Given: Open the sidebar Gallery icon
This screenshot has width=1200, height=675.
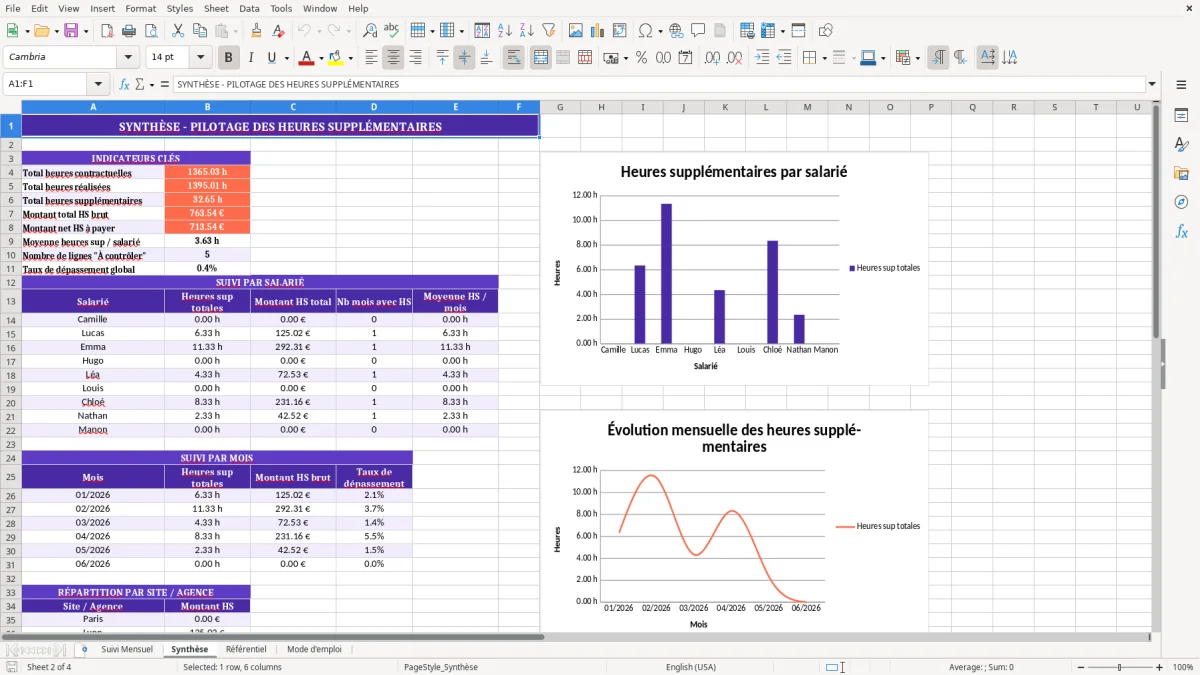Looking at the screenshot, I should [x=1181, y=173].
